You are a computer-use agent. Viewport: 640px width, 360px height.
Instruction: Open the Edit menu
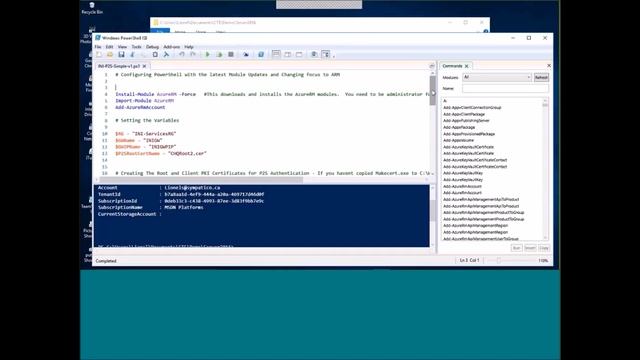(x=109, y=47)
